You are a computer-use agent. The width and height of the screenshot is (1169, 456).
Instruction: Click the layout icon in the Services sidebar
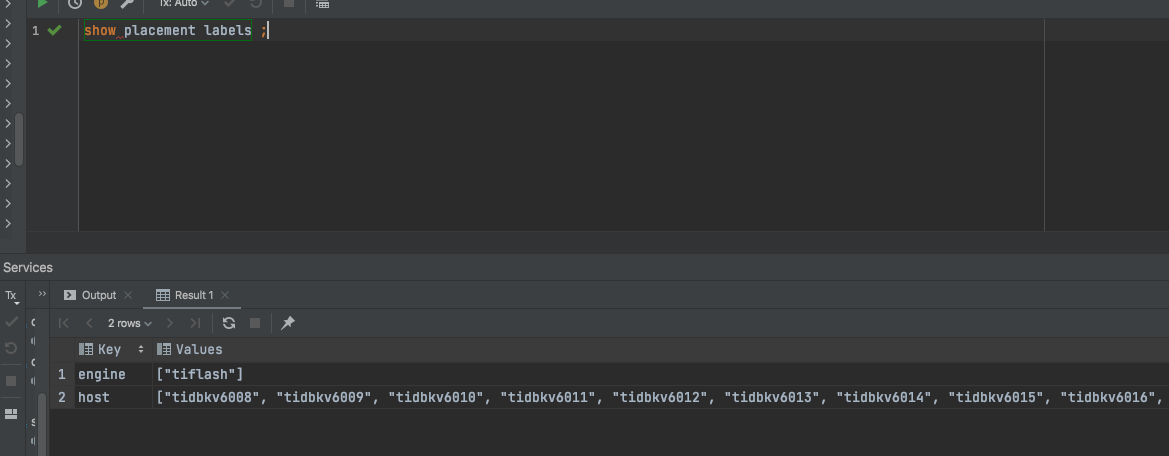[11, 414]
